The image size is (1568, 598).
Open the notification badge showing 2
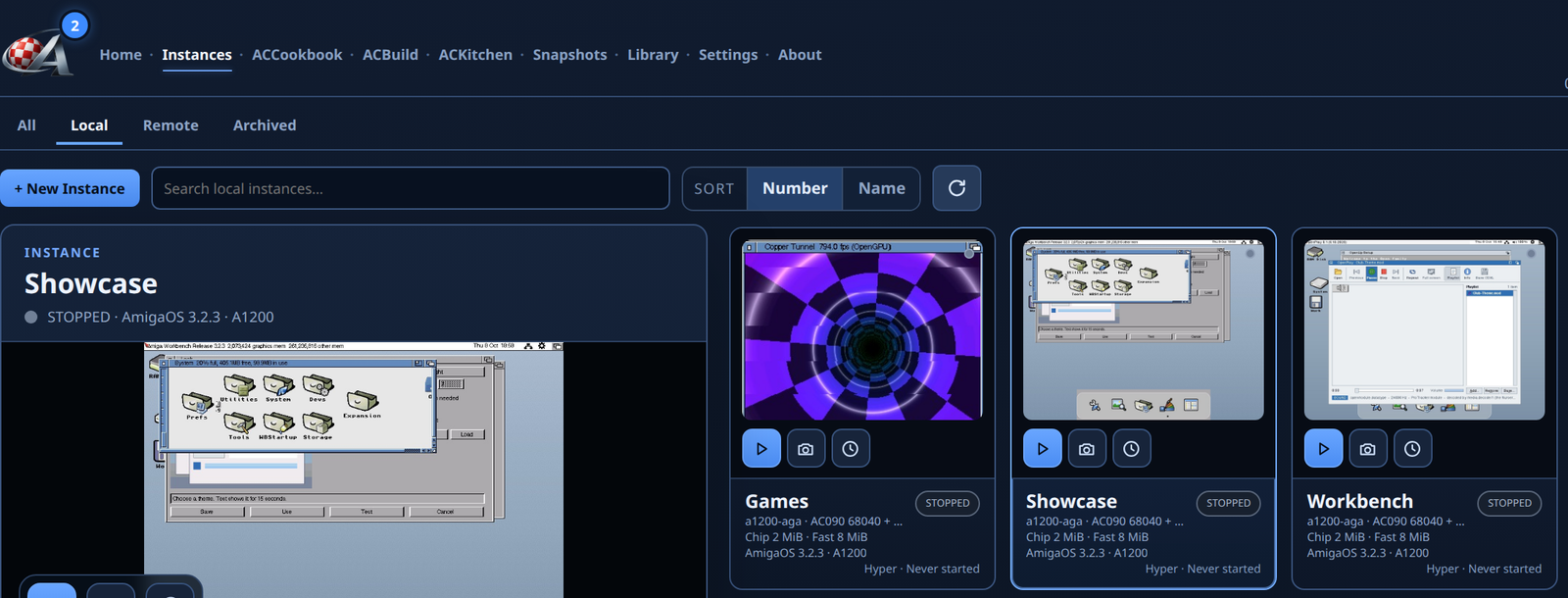74,25
